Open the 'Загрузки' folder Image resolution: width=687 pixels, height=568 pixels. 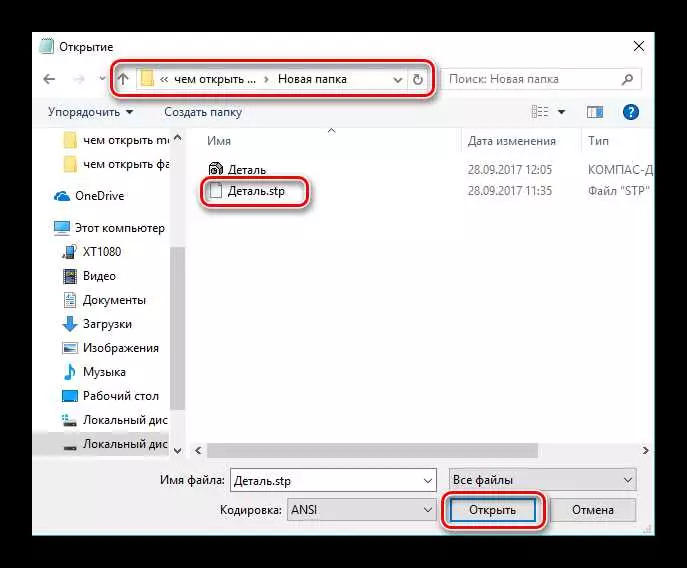[x=97, y=324]
